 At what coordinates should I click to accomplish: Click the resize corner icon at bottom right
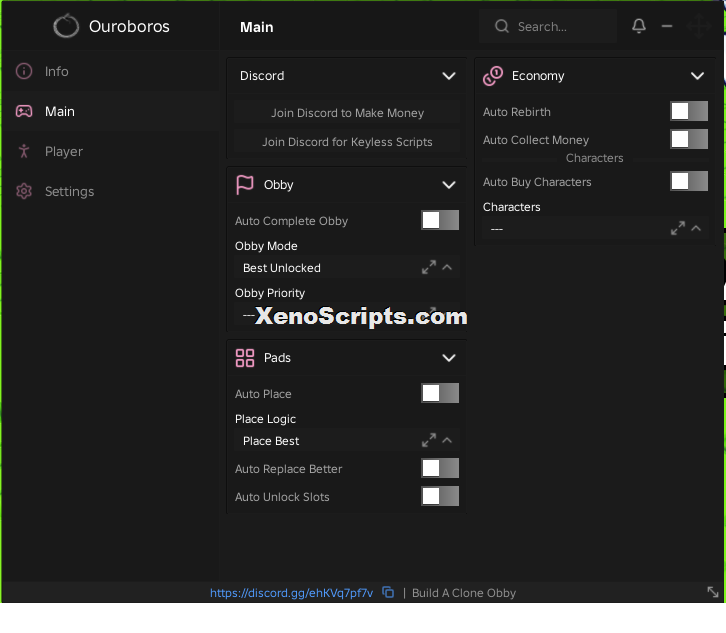(713, 592)
